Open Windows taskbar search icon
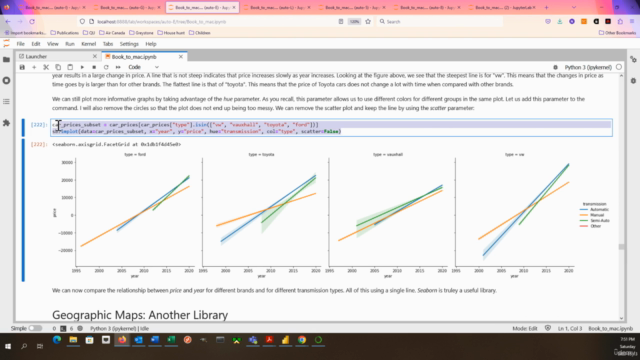The image size is (640, 360). 24,346
